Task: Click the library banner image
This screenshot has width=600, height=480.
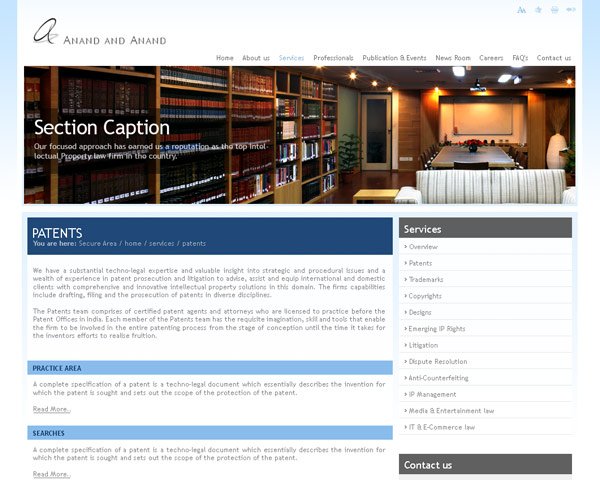Action: pos(299,135)
